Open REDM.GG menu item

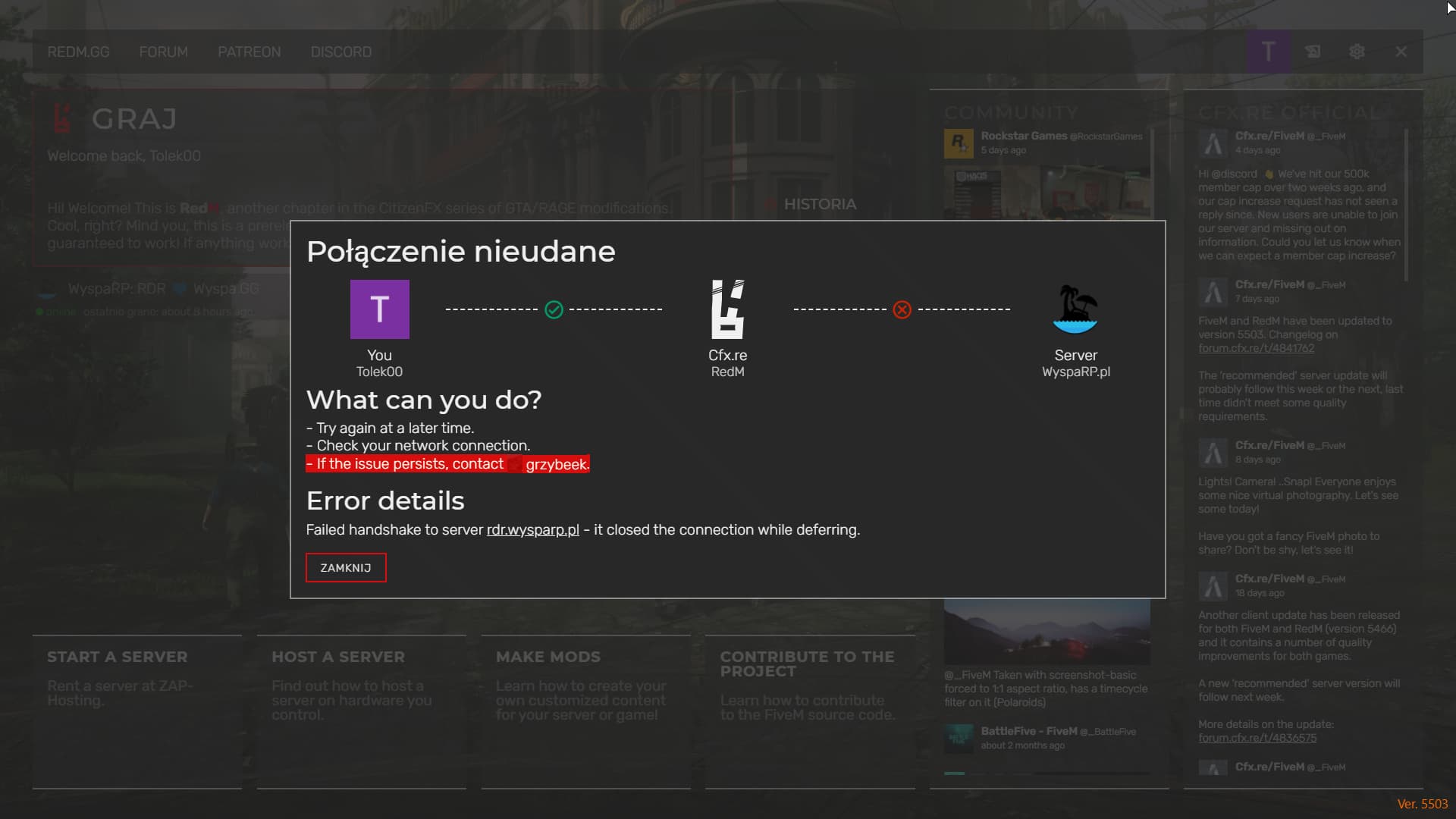coord(78,52)
